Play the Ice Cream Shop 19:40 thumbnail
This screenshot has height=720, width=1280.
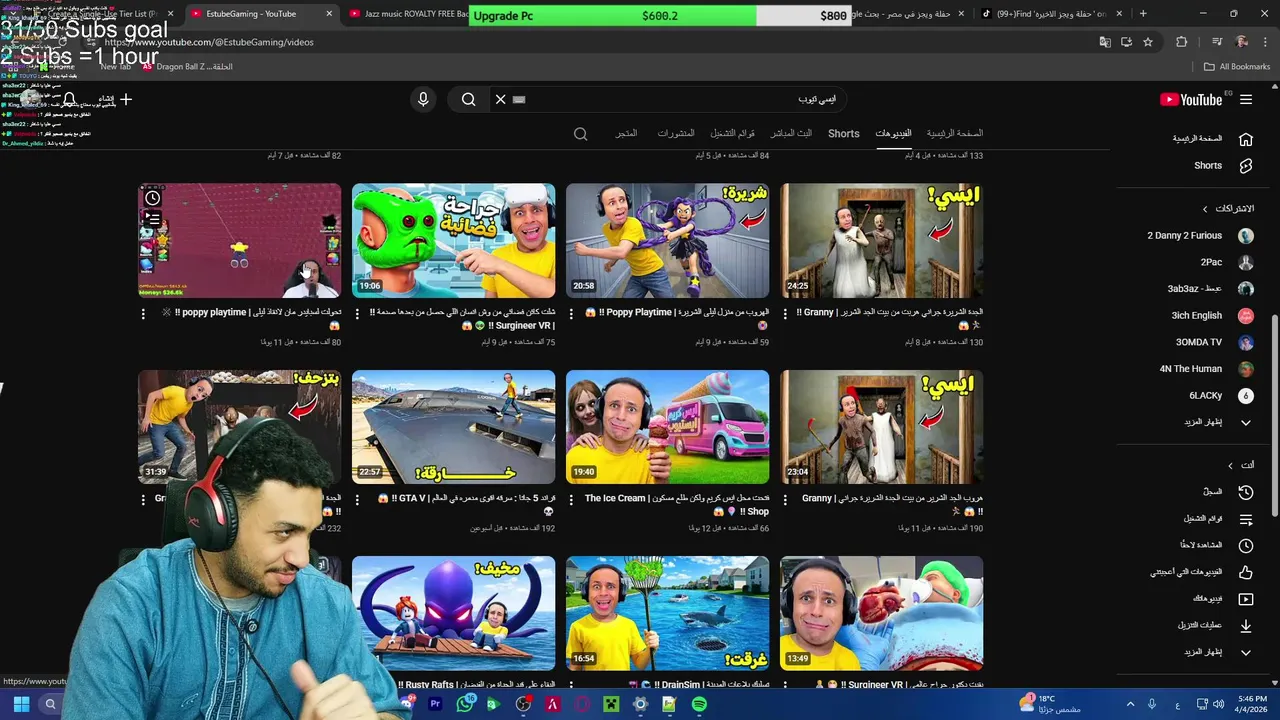click(x=667, y=427)
